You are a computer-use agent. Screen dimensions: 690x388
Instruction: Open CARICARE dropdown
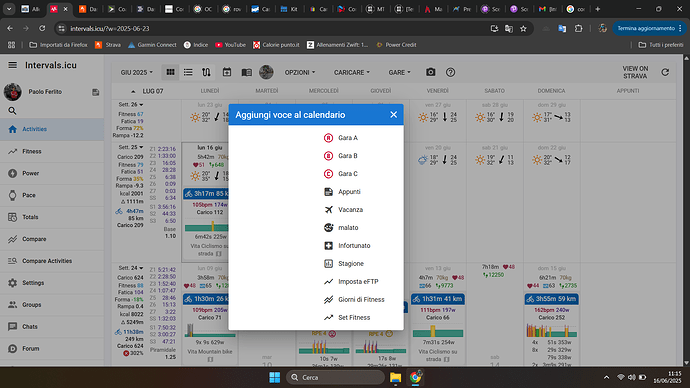351,73
